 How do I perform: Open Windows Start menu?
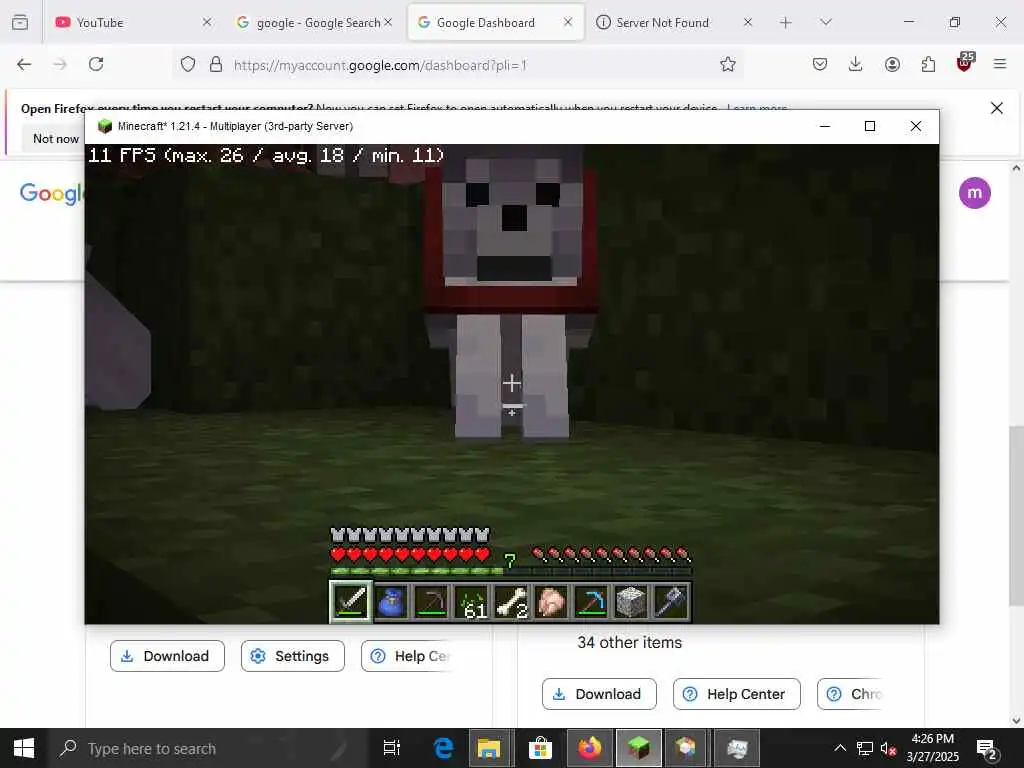tap(24, 748)
